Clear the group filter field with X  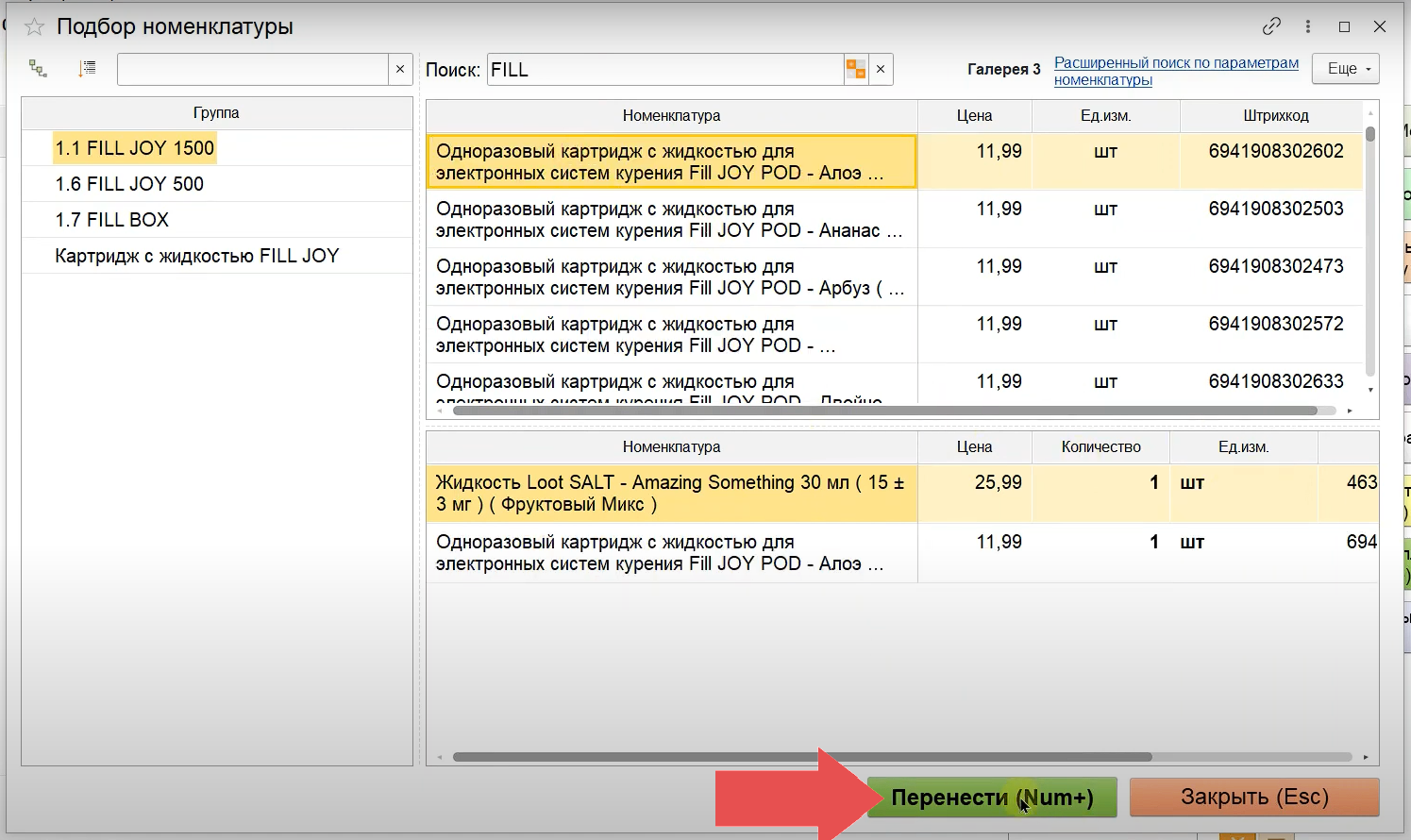click(400, 69)
